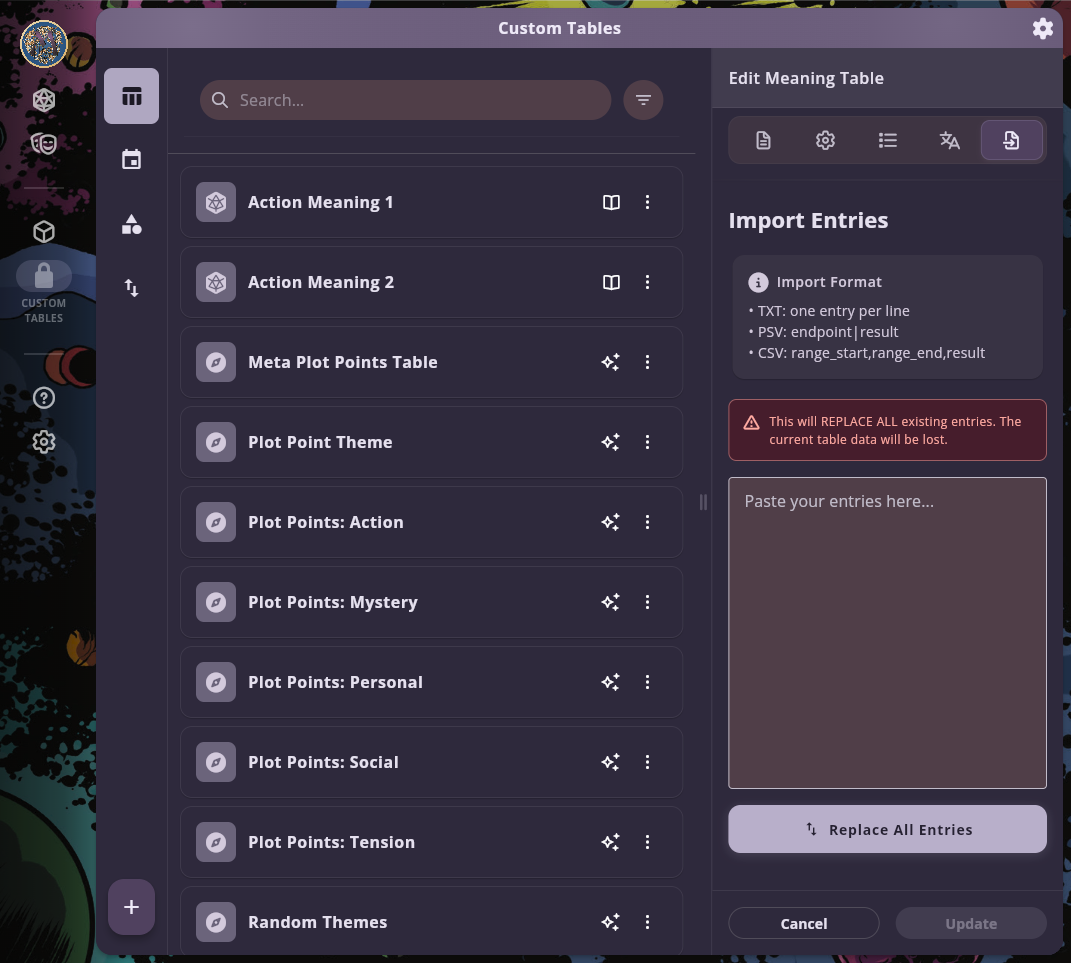Select the calendar event tab icon
Screen dimensions: 1071x963
[x=131, y=160]
